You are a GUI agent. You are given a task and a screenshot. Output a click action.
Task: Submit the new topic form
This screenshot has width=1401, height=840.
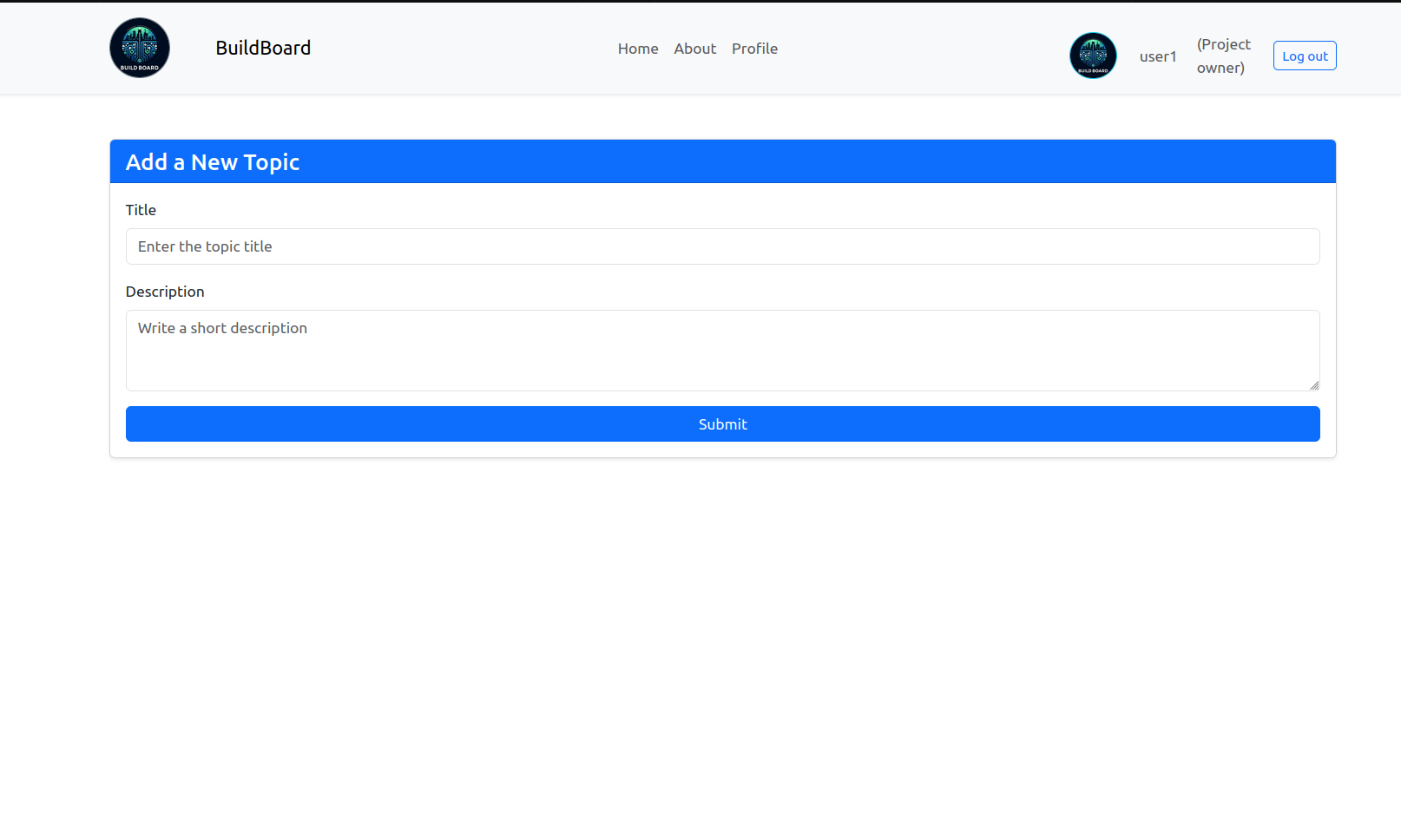(x=722, y=423)
